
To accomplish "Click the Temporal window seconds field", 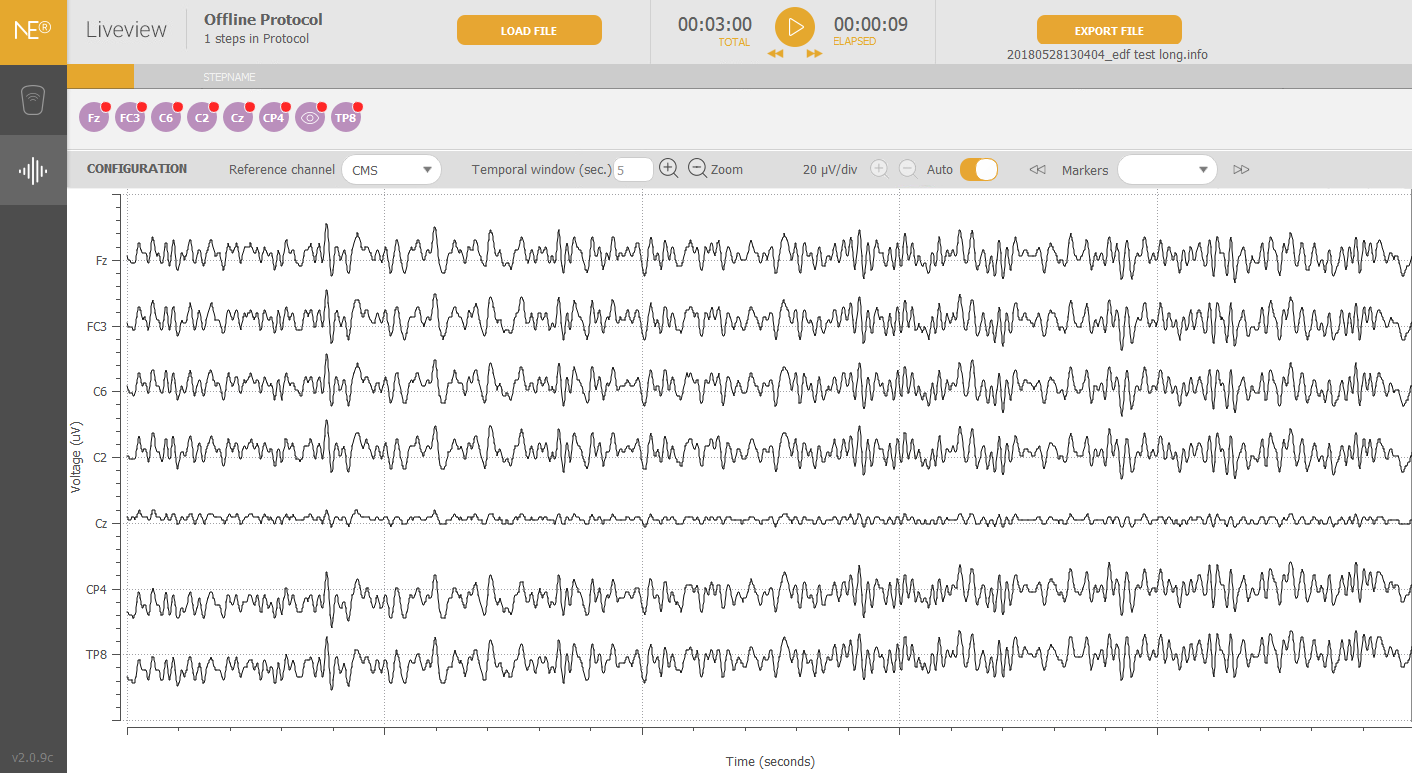I will 633,170.
